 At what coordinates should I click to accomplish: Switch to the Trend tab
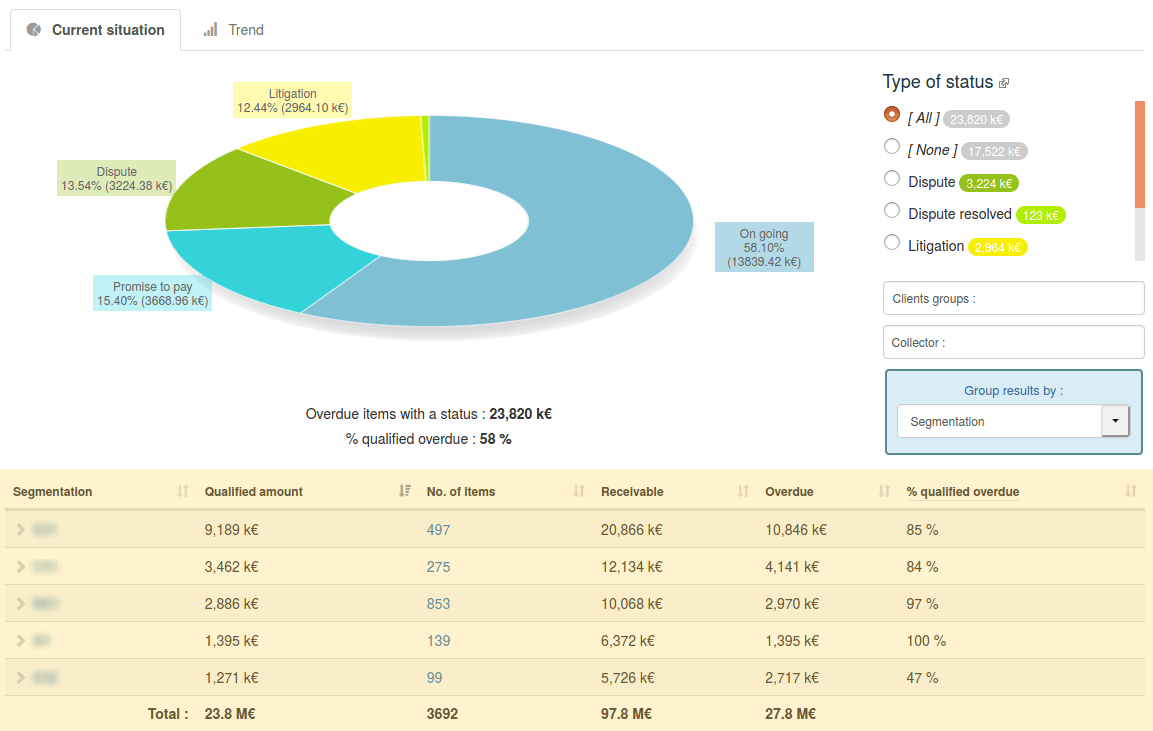tap(234, 30)
